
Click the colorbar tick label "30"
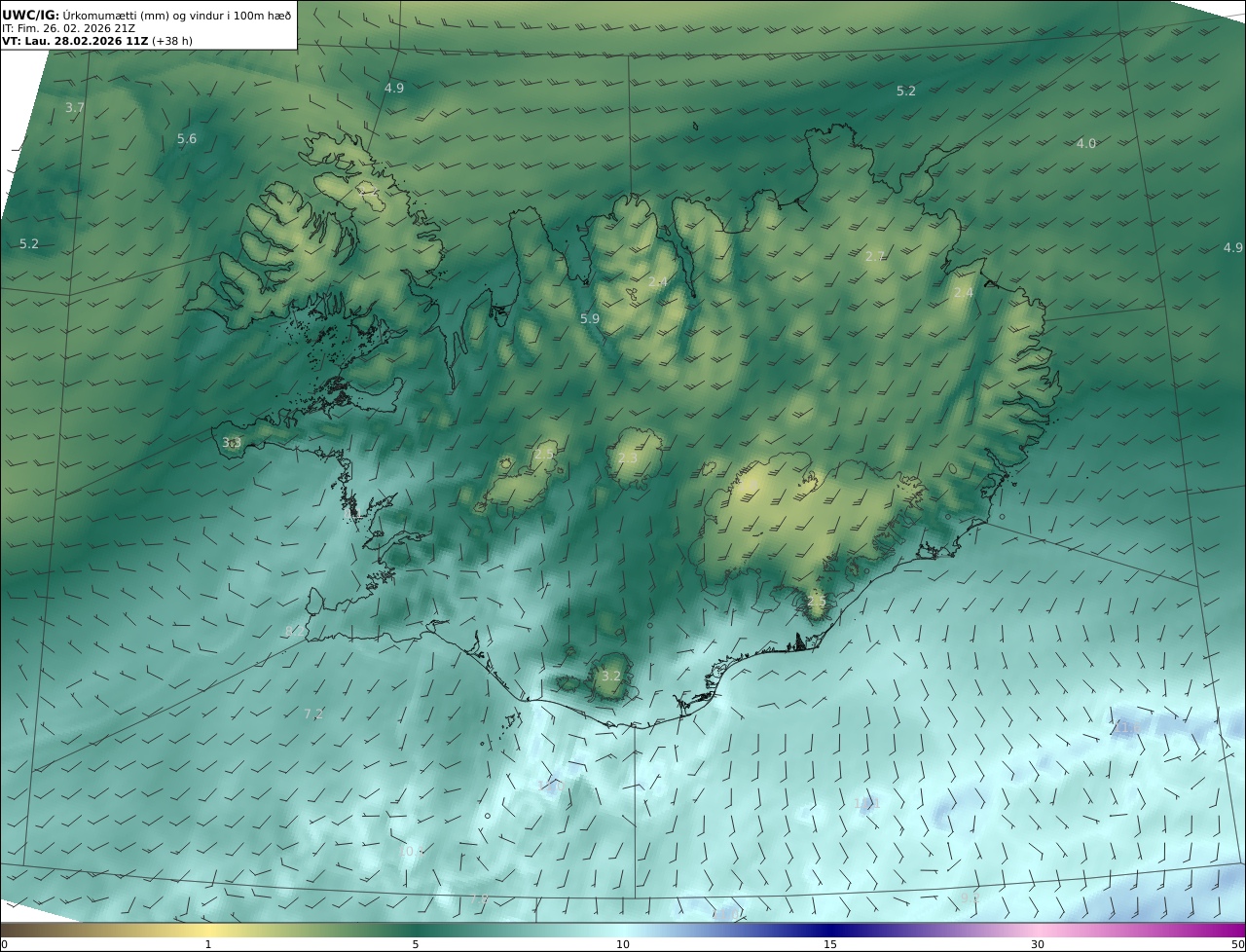pyautogui.click(x=1038, y=944)
